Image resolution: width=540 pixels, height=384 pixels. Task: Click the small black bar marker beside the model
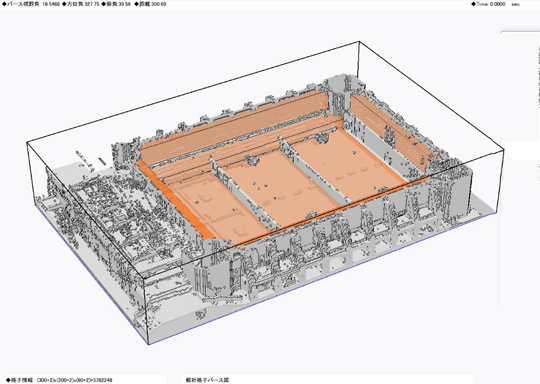pos(102,161)
